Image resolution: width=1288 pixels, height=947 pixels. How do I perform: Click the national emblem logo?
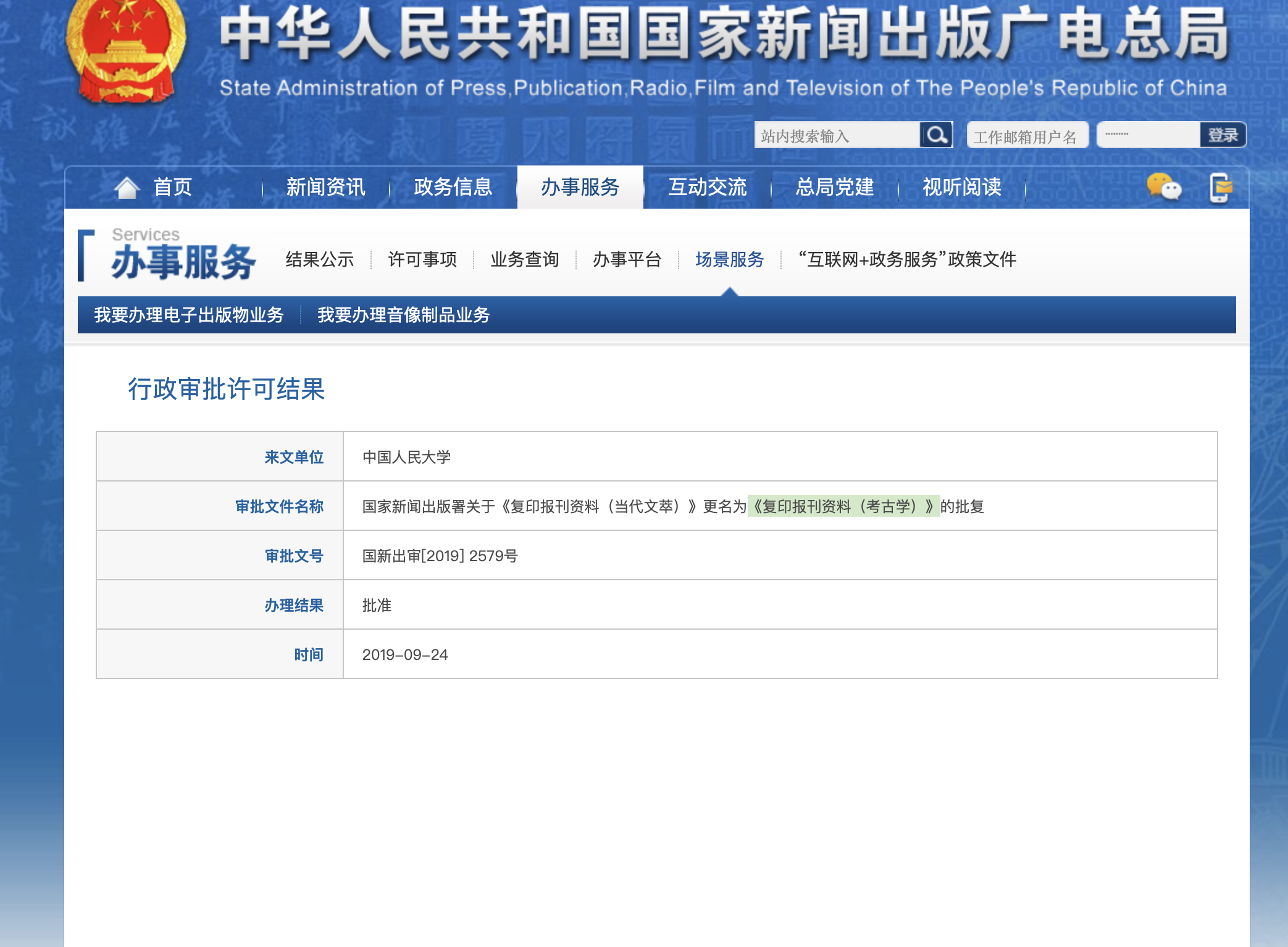[x=126, y=51]
